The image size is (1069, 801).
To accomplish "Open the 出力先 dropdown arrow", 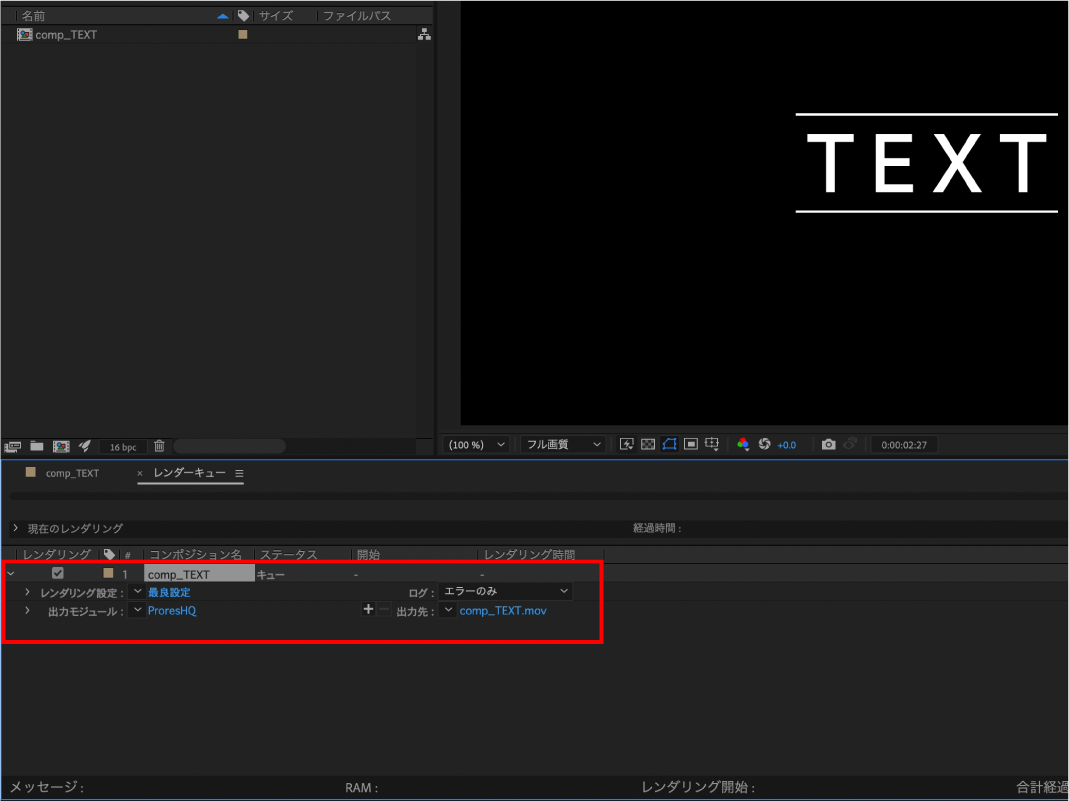I will tap(447, 610).
